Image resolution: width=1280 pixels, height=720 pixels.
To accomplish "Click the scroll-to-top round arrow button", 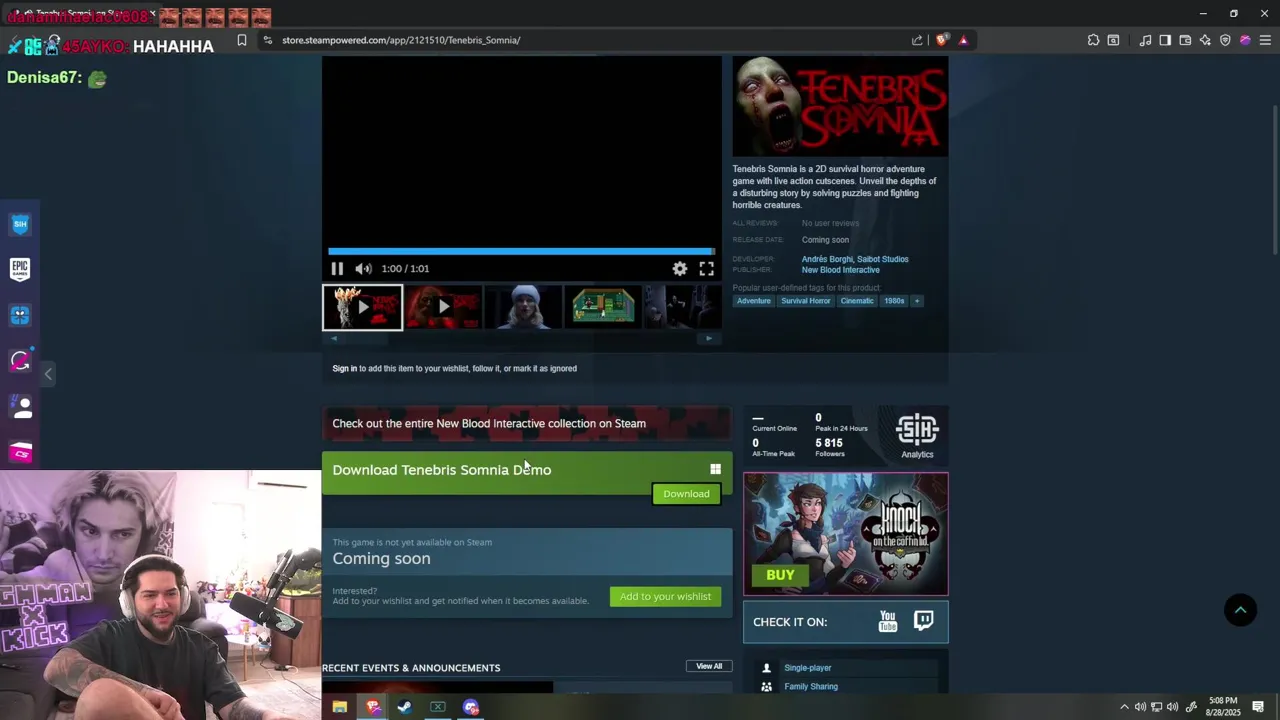I will 1240,610.
